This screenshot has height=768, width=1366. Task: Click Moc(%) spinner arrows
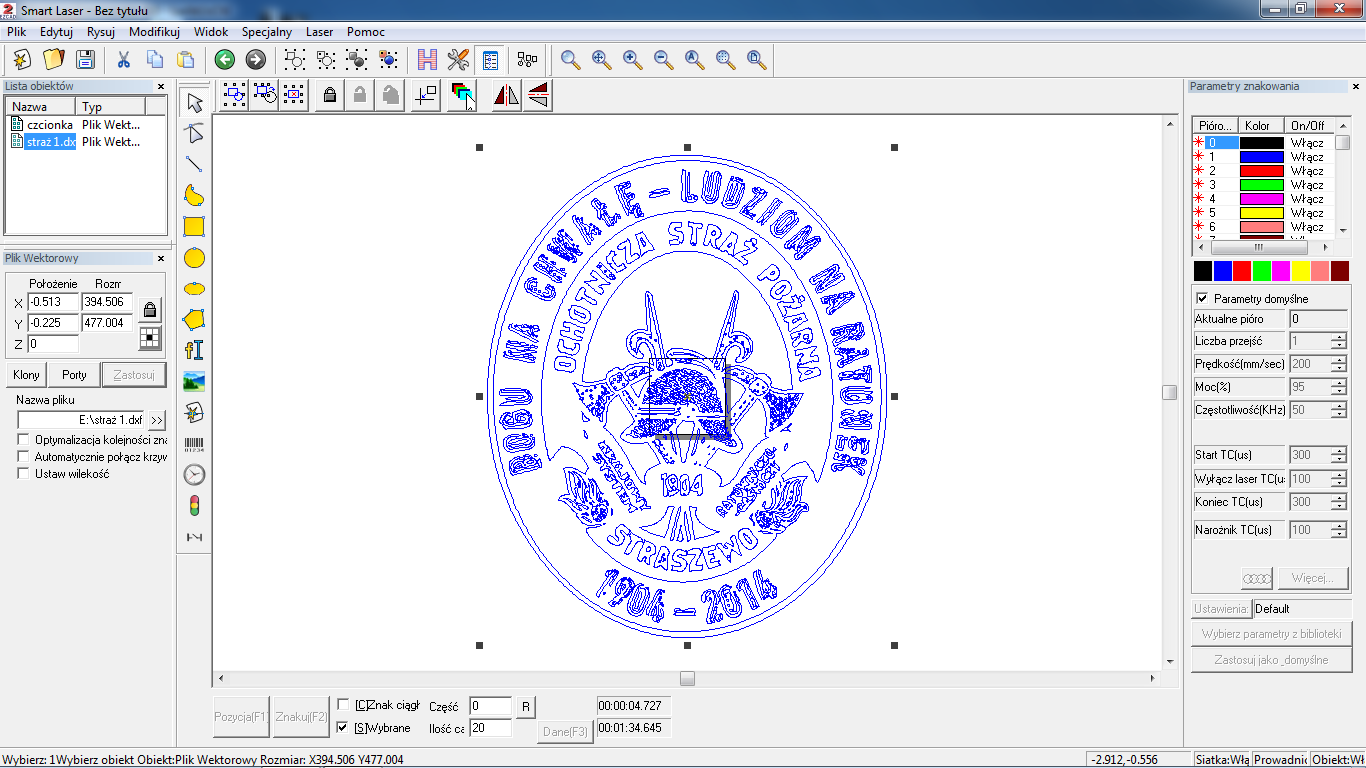tap(1339, 387)
